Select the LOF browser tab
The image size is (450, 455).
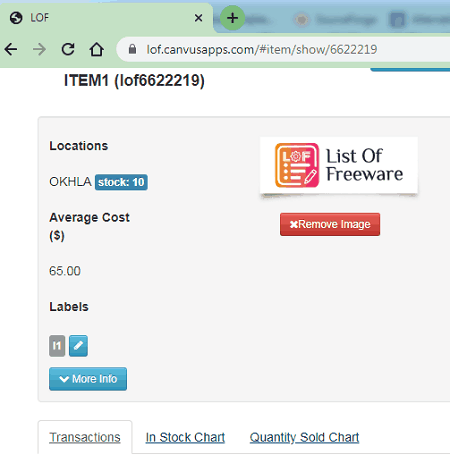tap(107, 18)
